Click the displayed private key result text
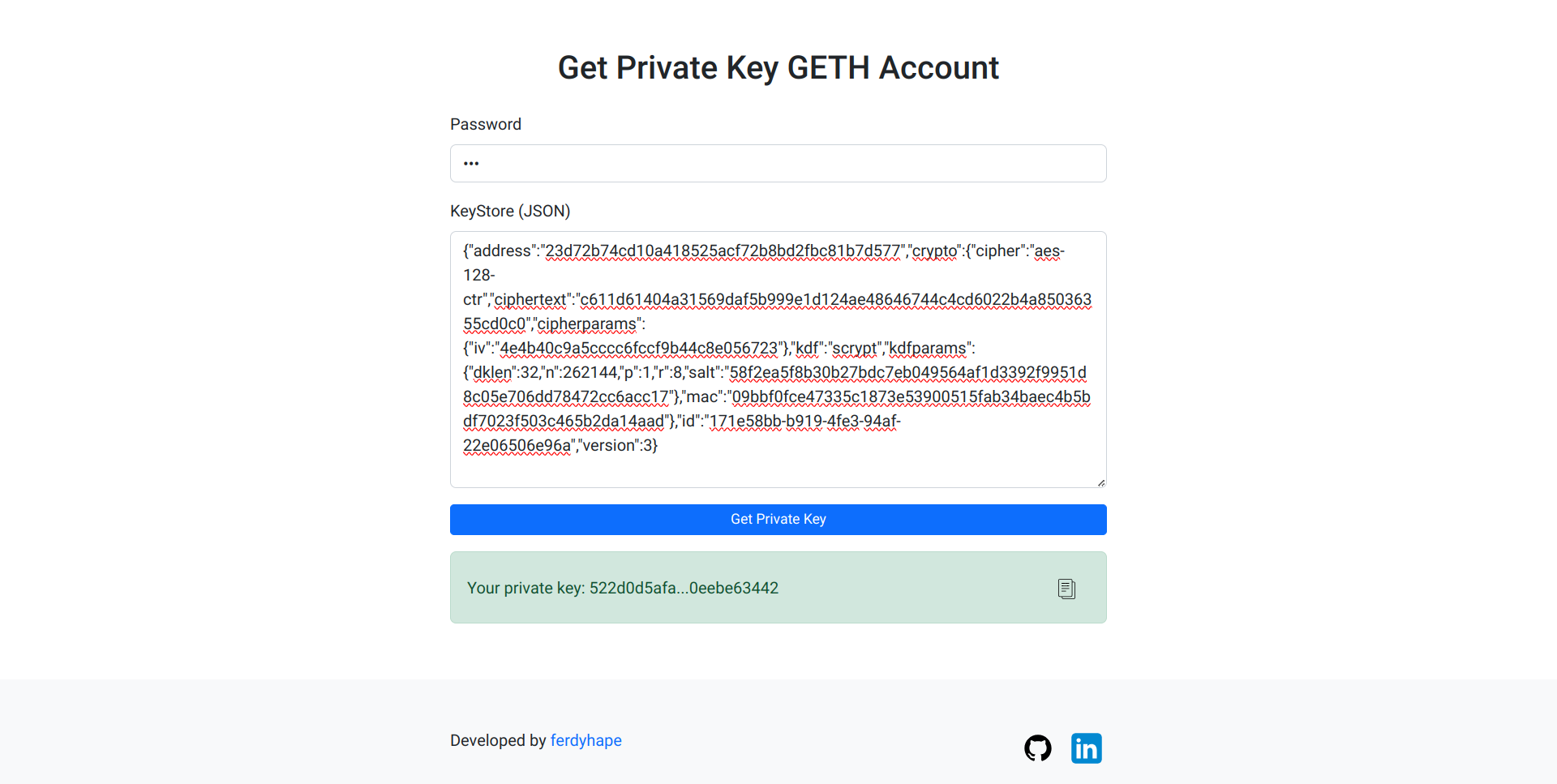 pyautogui.click(x=622, y=588)
